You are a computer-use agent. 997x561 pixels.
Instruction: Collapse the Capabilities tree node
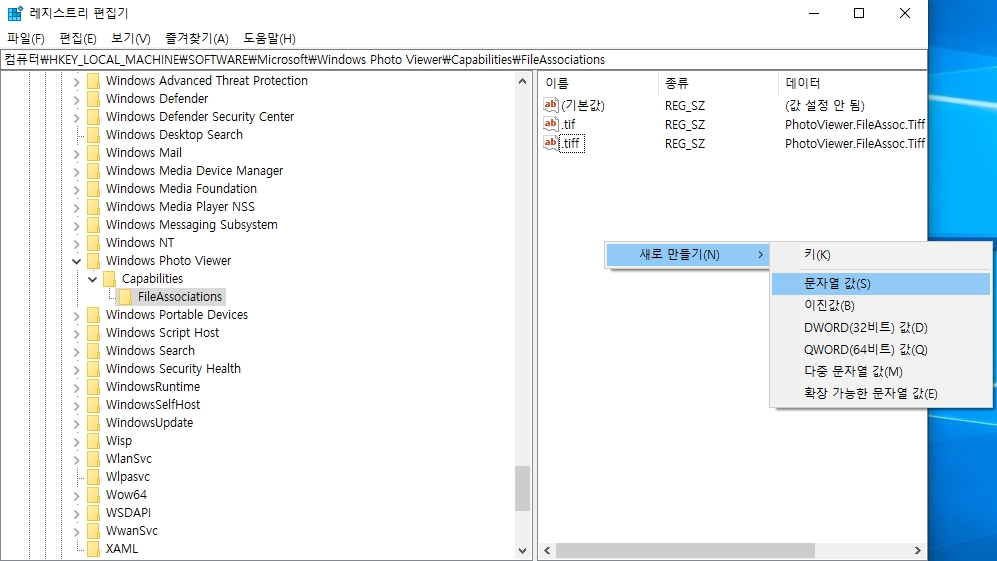point(92,279)
